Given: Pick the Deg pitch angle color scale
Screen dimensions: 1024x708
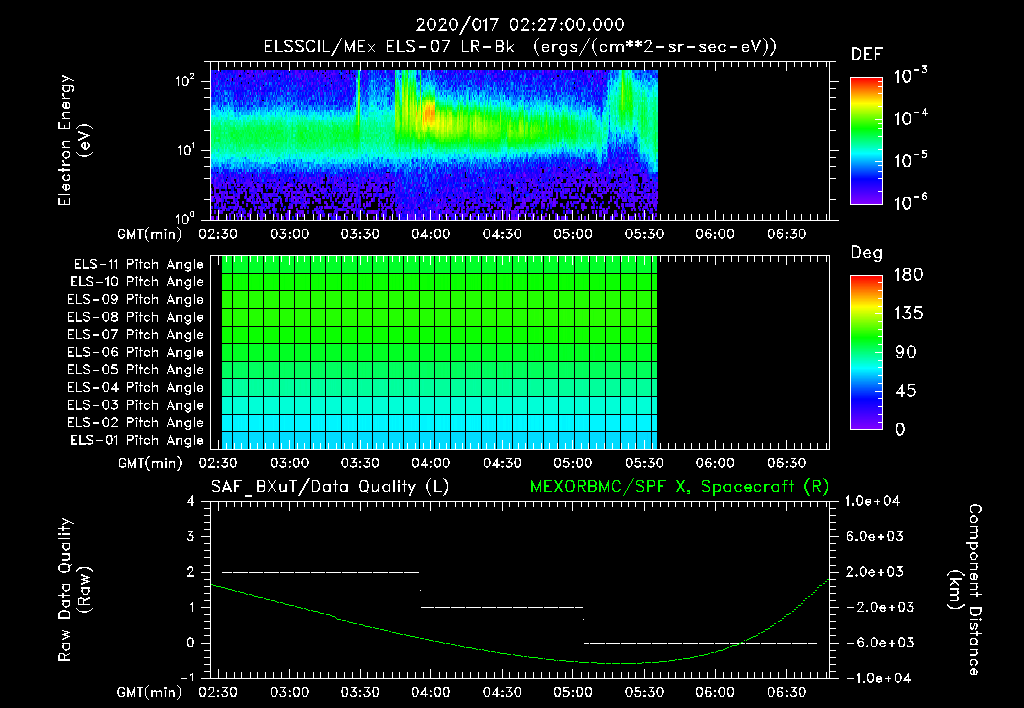Looking at the screenshot, I should pos(866,353).
